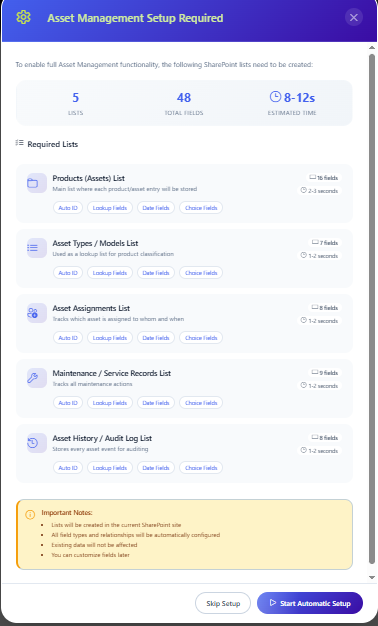378x626 pixels.
Task: Click Choice Fields tag under Asset Assignments List
Action: [201, 338]
